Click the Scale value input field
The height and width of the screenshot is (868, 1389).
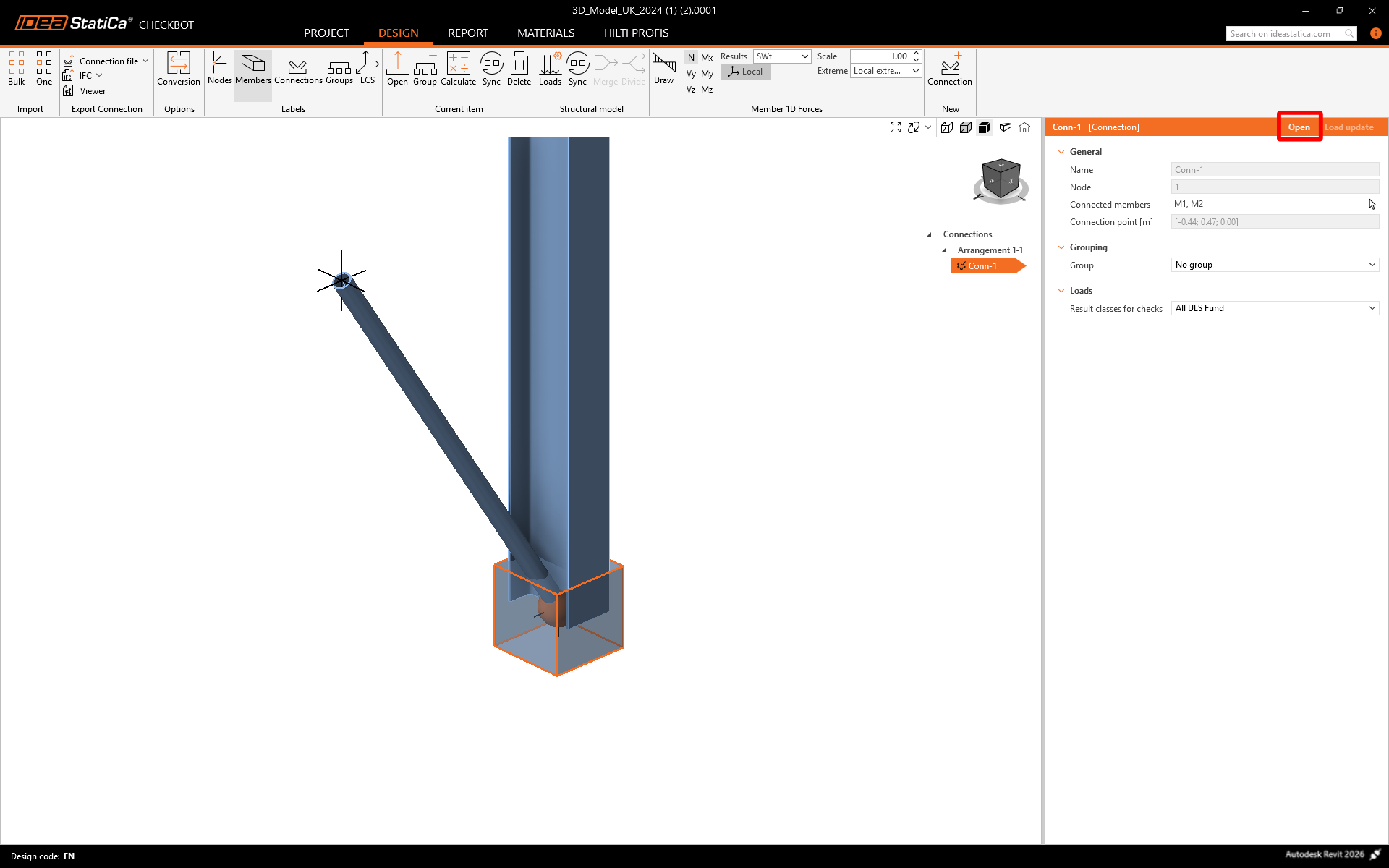point(880,56)
